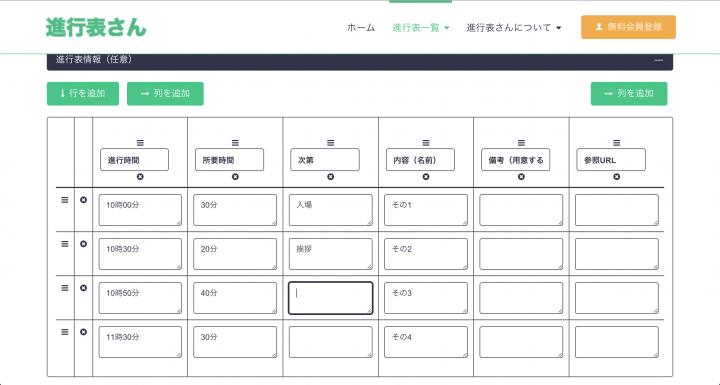Delete the 所要時間 column with its x icon
Screen dimensions: 720x385
235,177
